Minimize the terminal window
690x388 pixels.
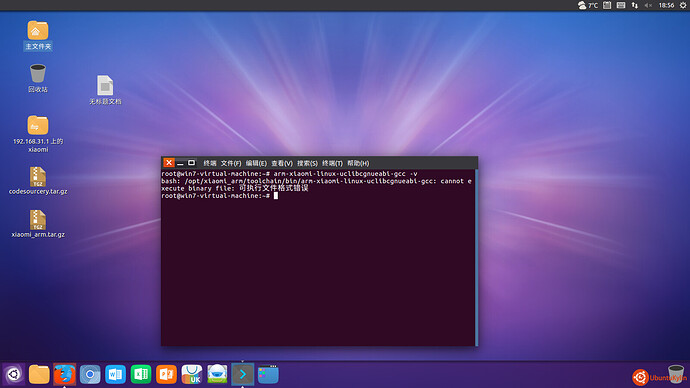click(180, 163)
